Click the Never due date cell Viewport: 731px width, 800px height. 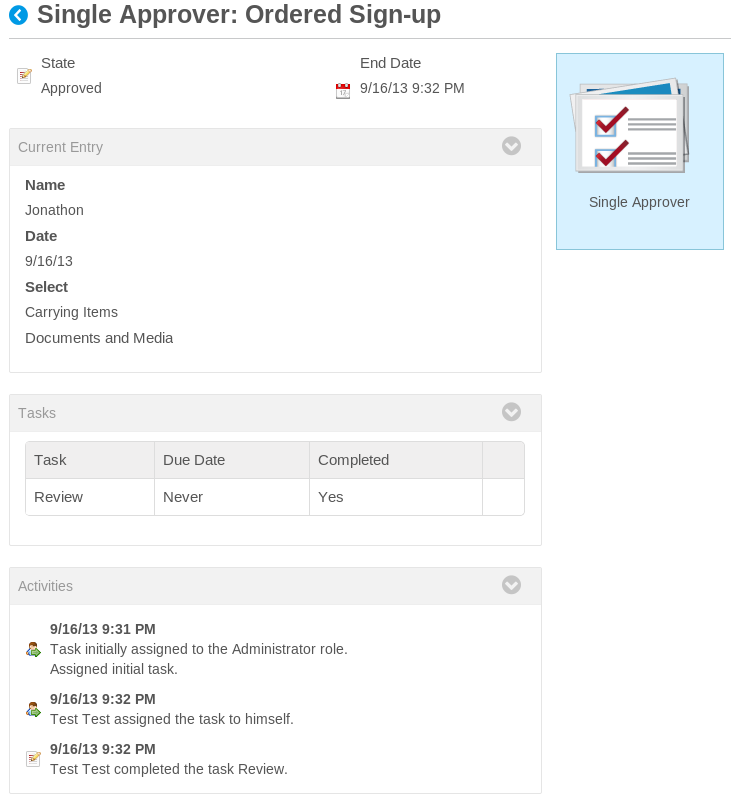[232, 497]
